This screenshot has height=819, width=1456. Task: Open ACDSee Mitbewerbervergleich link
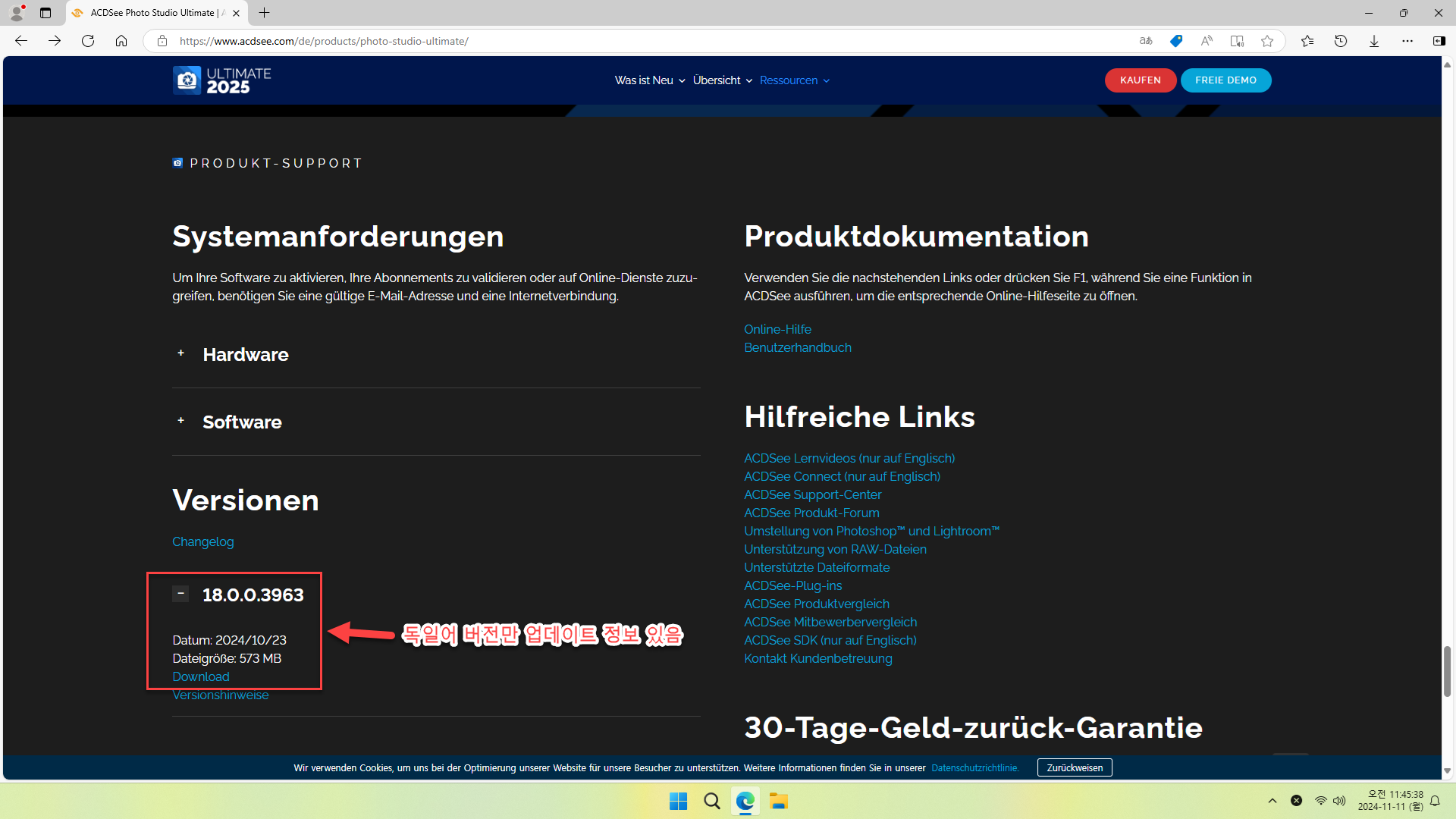830,622
